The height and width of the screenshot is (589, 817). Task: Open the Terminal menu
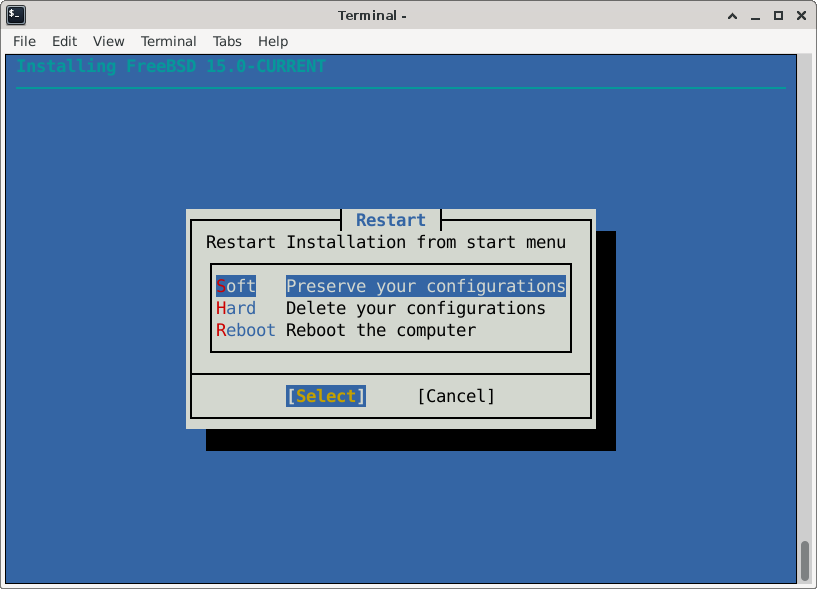[168, 41]
